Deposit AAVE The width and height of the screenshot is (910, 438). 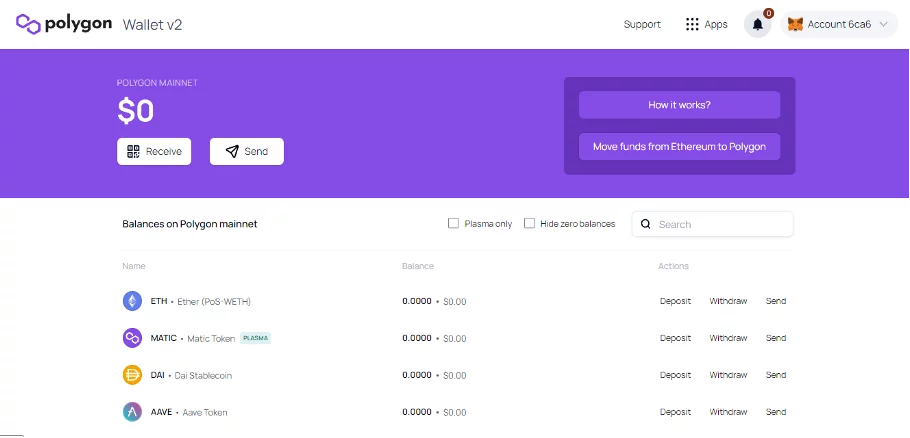pyautogui.click(x=676, y=412)
